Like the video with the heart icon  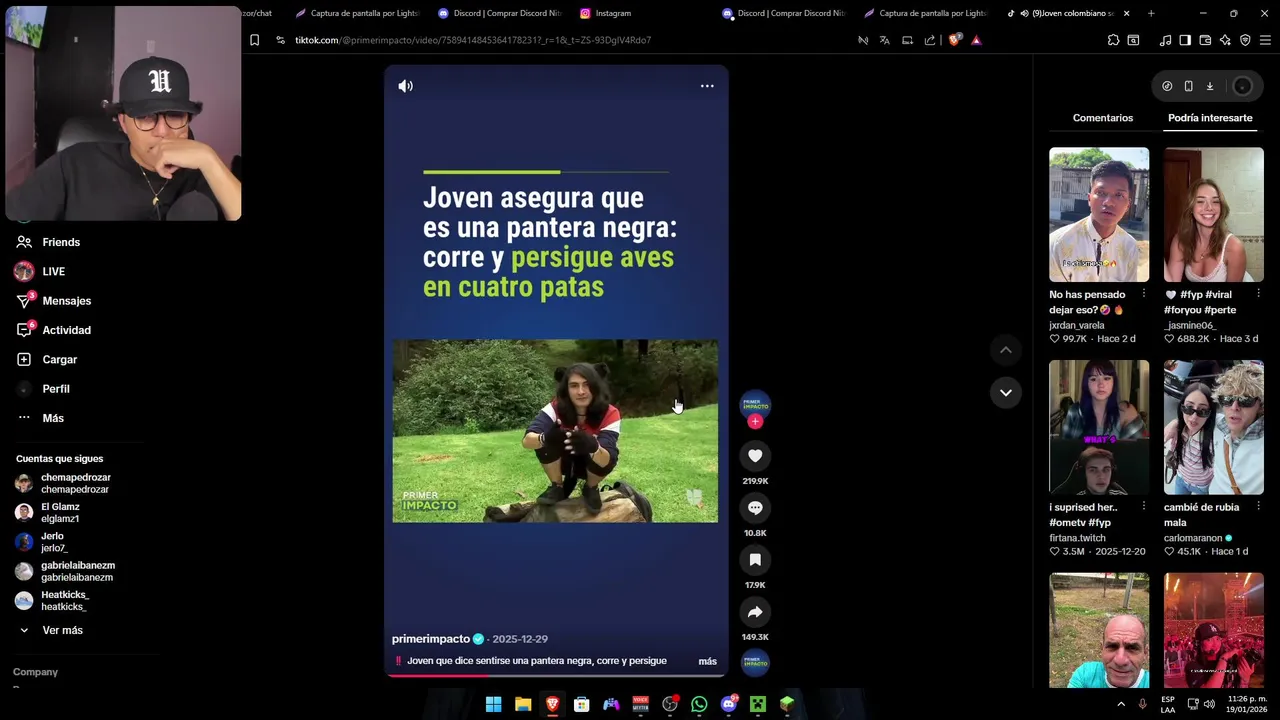(755, 456)
